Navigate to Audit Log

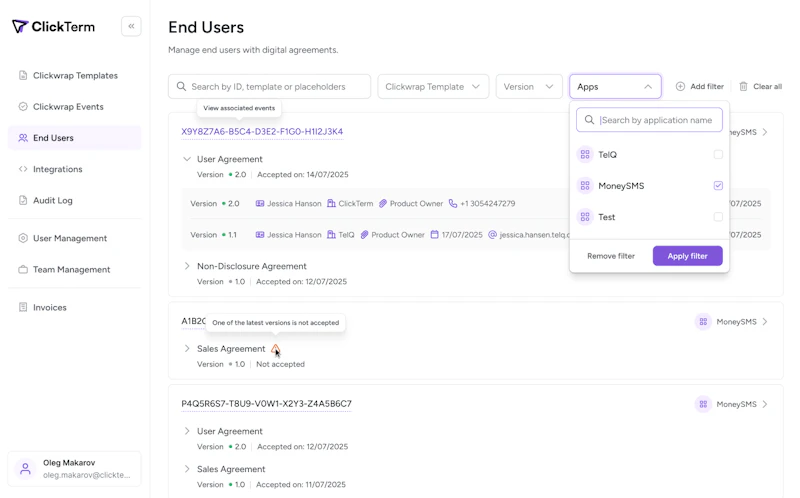(x=74, y=200)
